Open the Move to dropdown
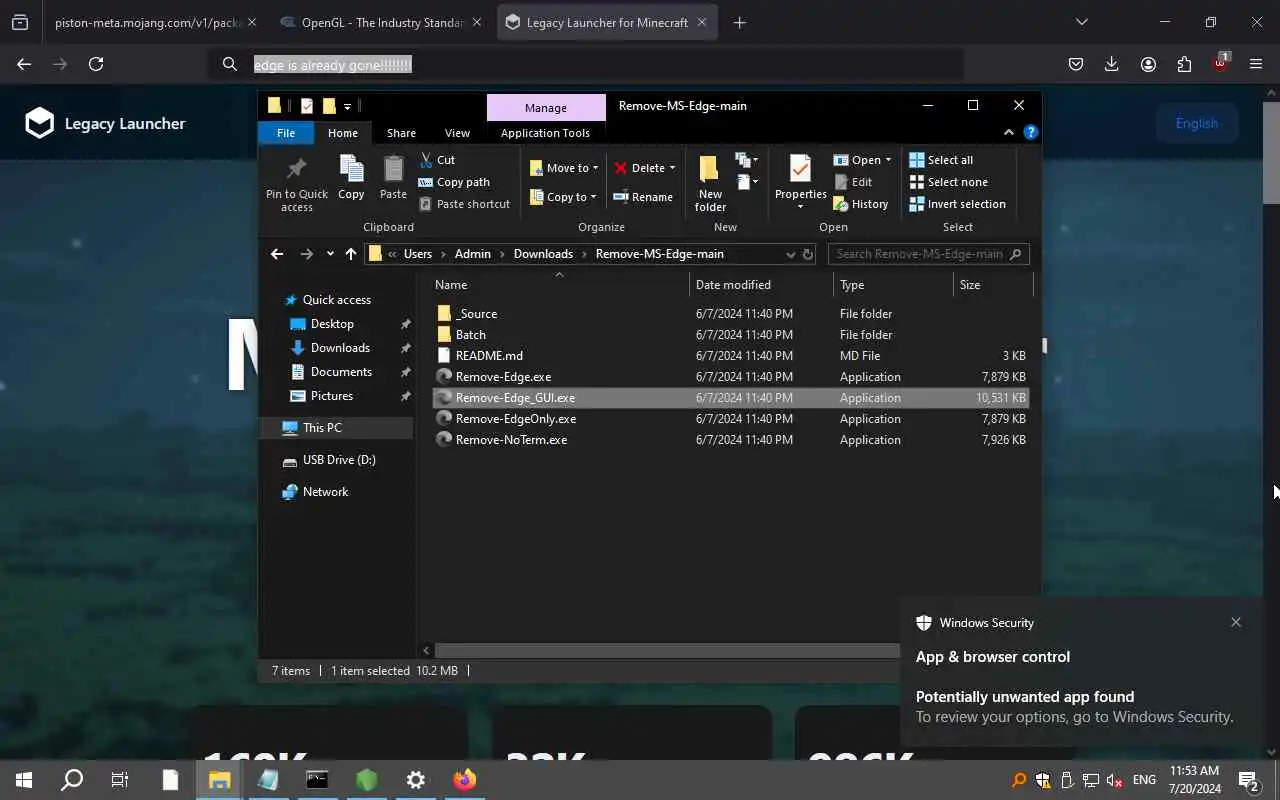Screen dimensions: 1280x800 (564, 168)
